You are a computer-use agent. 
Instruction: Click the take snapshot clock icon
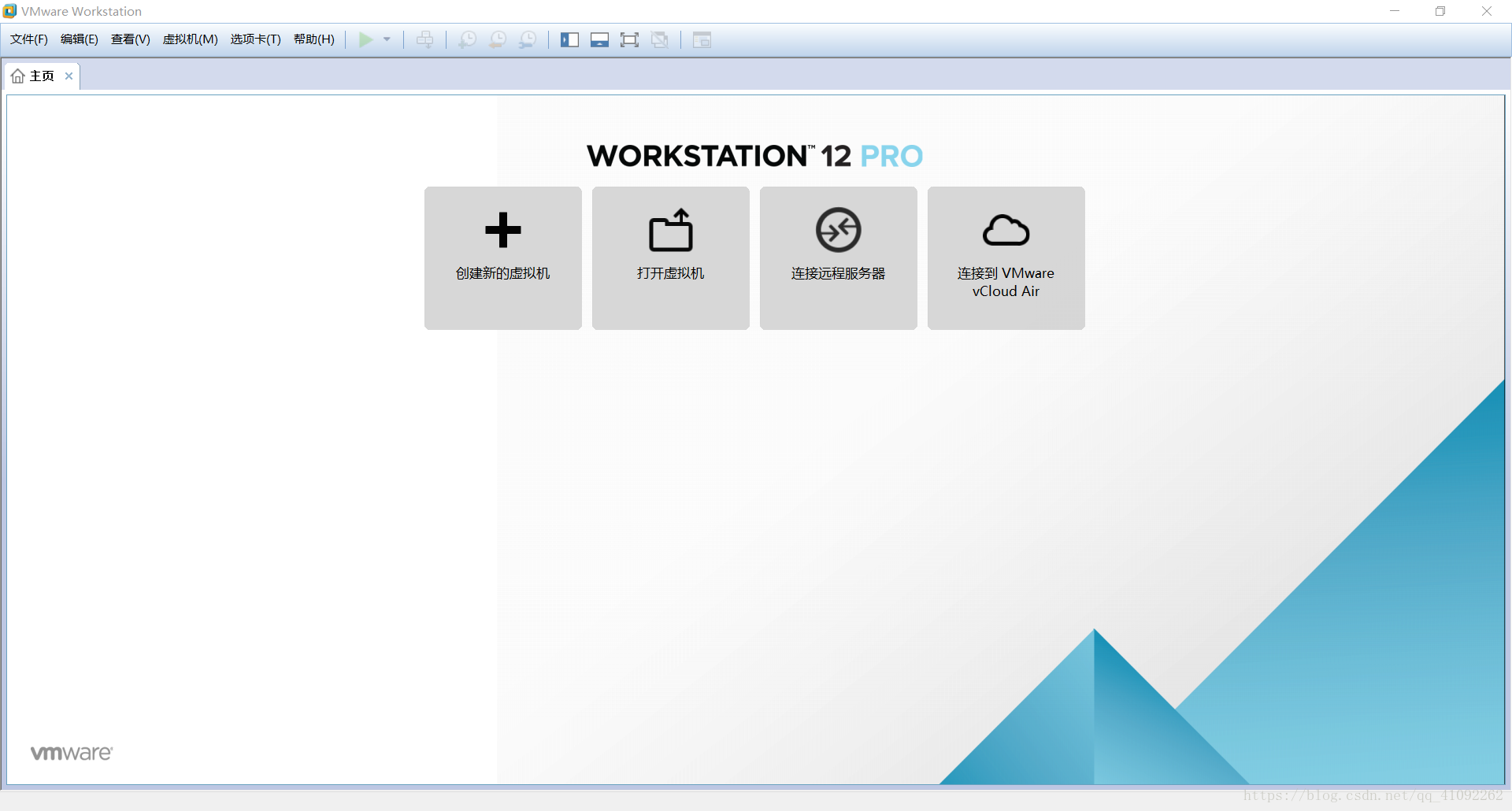468,39
